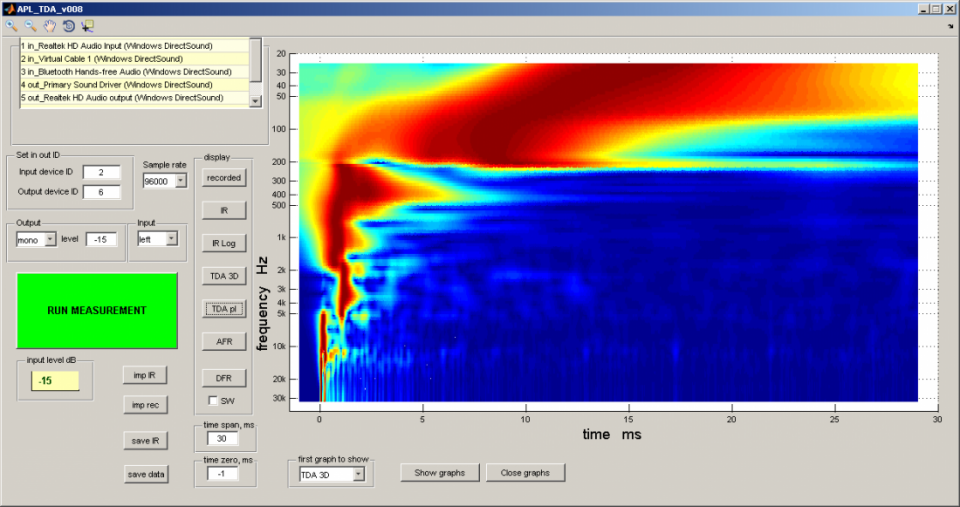Click the RUN MEASUREMENT button
The image size is (960, 507).
[97, 310]
